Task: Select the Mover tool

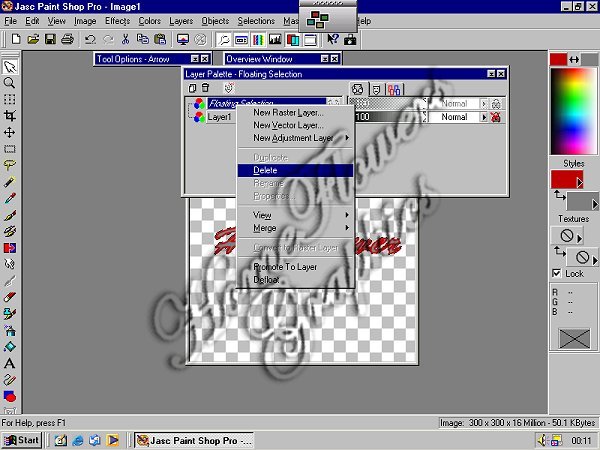Action: [x=10, y=132]
